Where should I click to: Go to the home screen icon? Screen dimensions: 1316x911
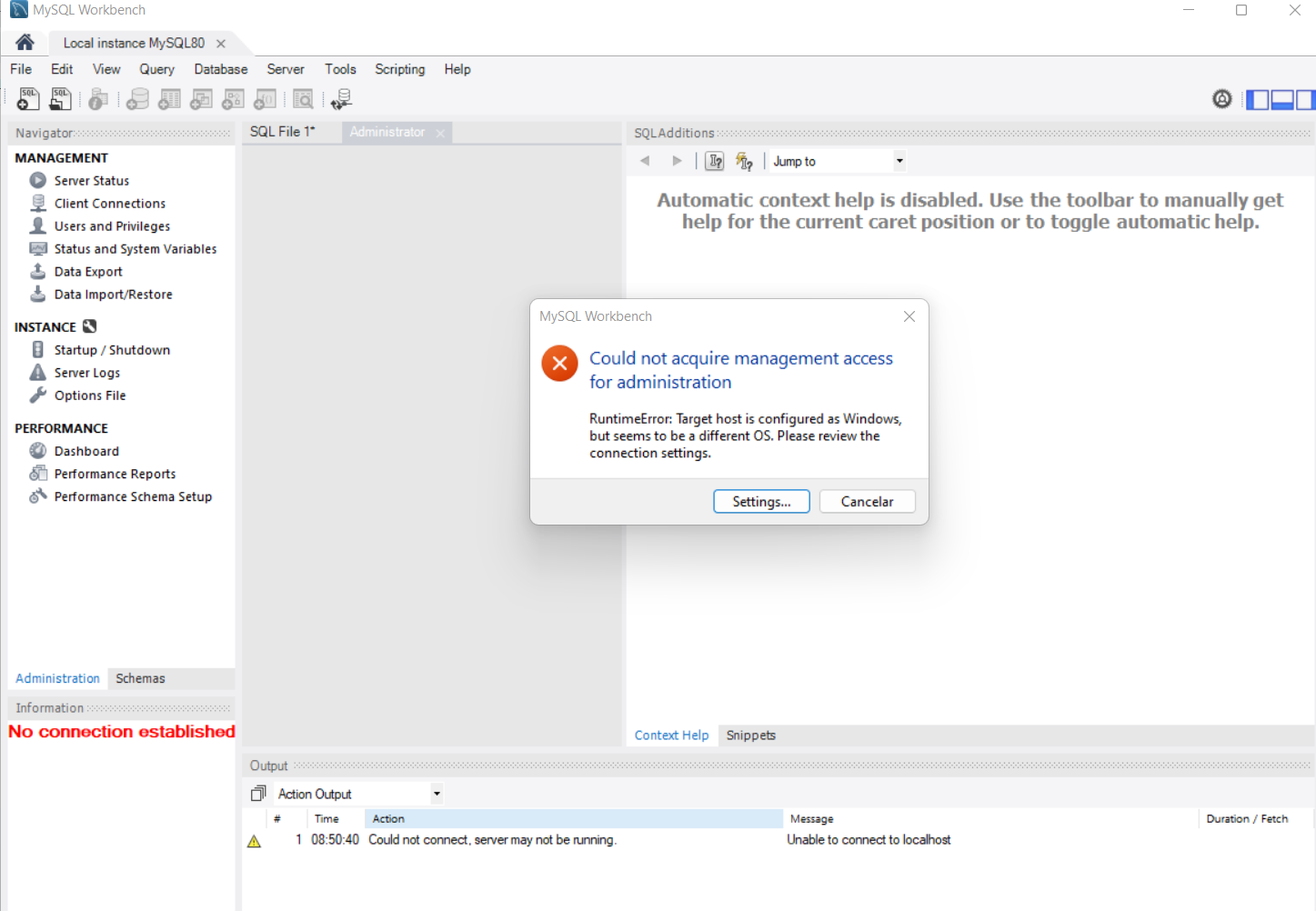25,42
